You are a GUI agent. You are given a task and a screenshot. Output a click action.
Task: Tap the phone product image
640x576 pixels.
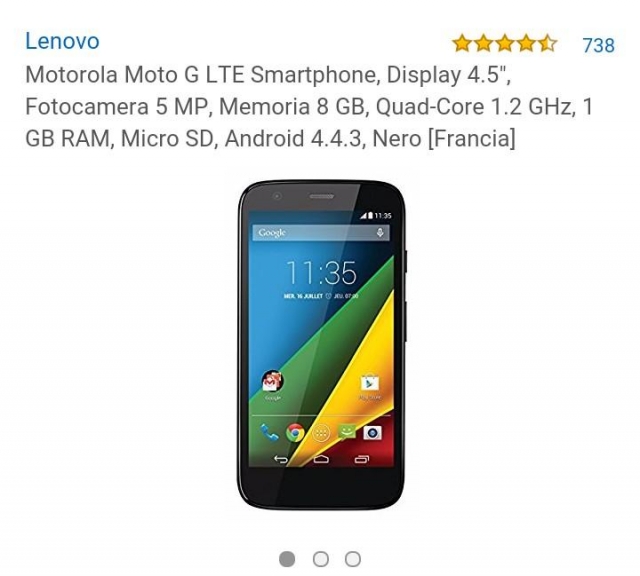click(322, 345)
